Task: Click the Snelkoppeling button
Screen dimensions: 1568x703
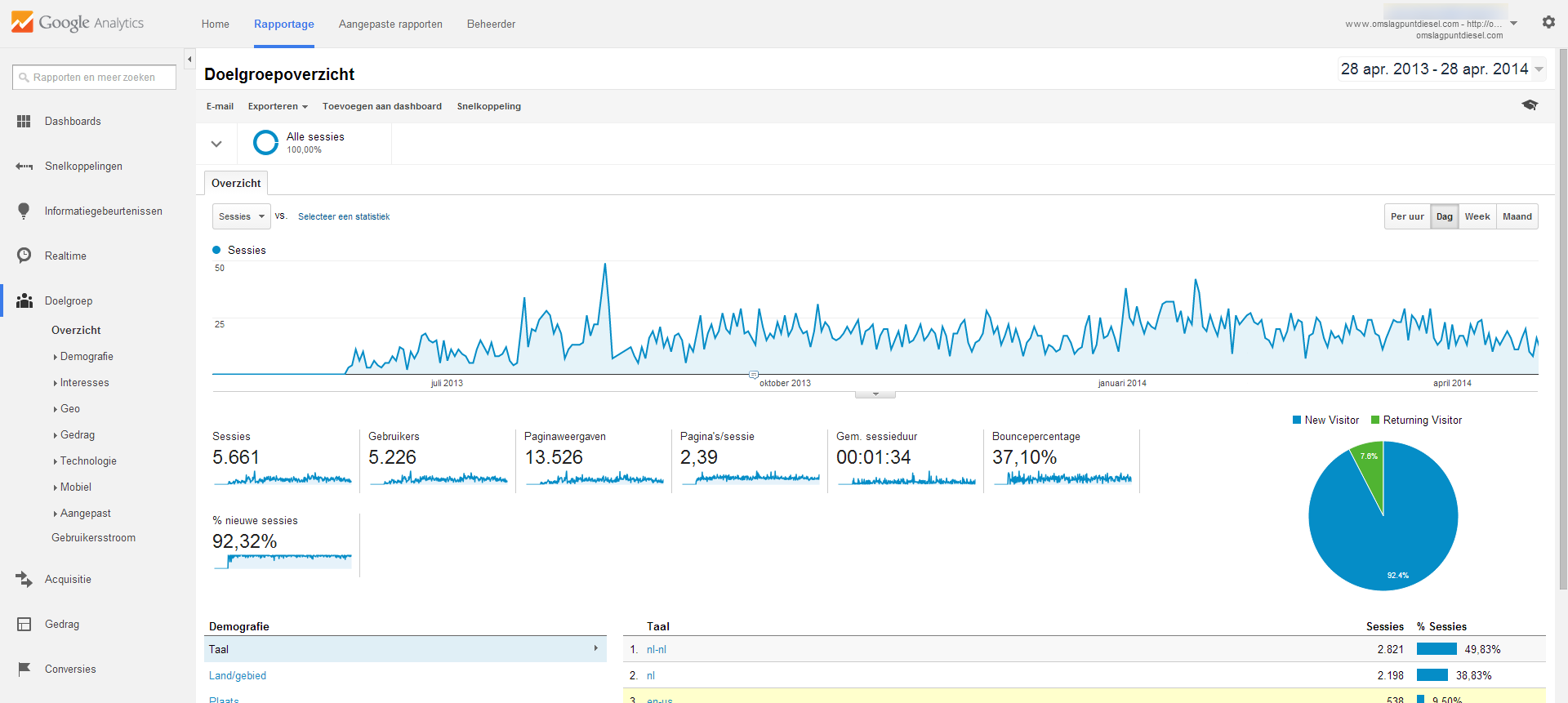Action: [x=489, y=106]
